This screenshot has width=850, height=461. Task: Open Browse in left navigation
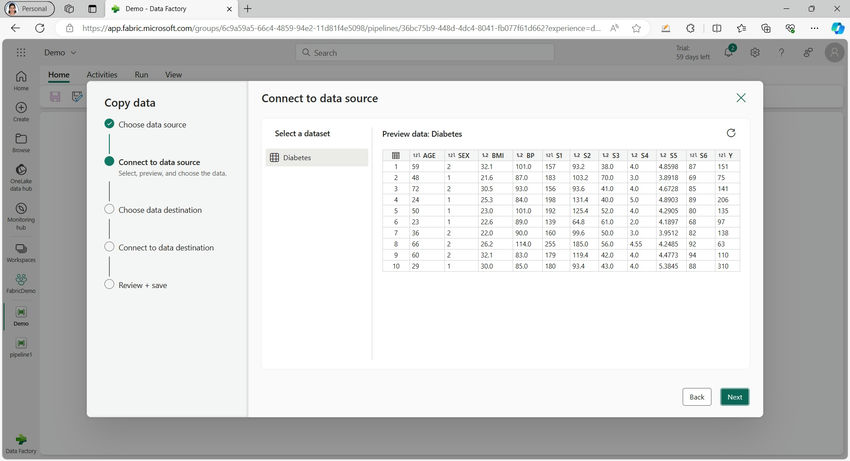click(21, 143)
